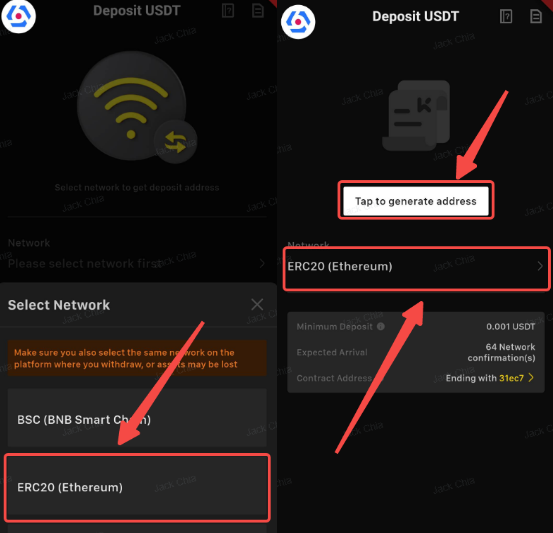The image size is (553, 533).
Task: Tap to generate address button
Action: [416, 201]
